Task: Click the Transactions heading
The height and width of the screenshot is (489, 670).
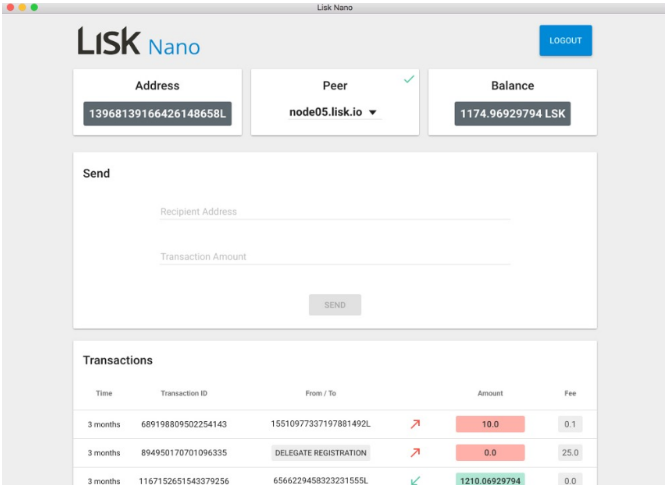Action: (118, 360)
